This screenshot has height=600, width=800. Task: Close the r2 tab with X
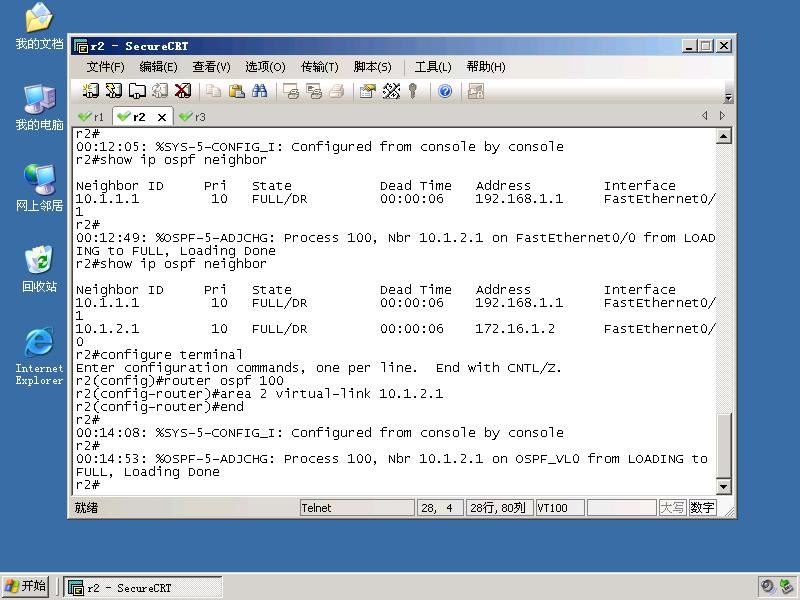click(x=162, y=117)
